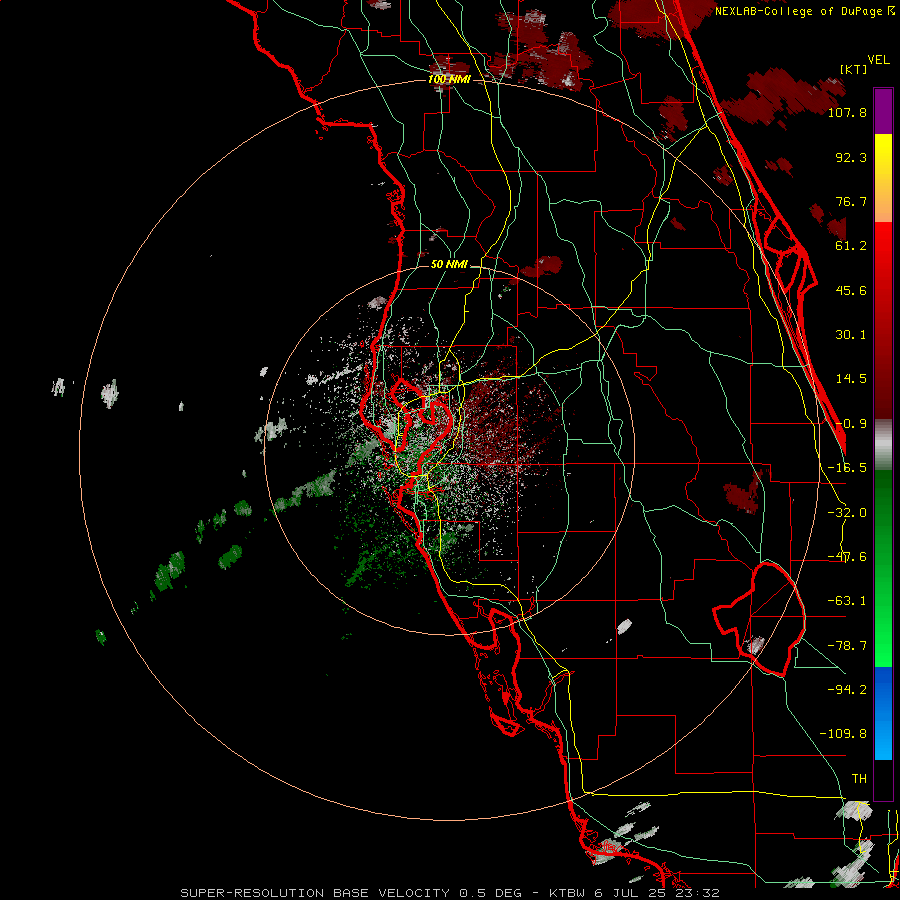
Task: Click the 14.5 velocity scale value
Action: point(851,379)
